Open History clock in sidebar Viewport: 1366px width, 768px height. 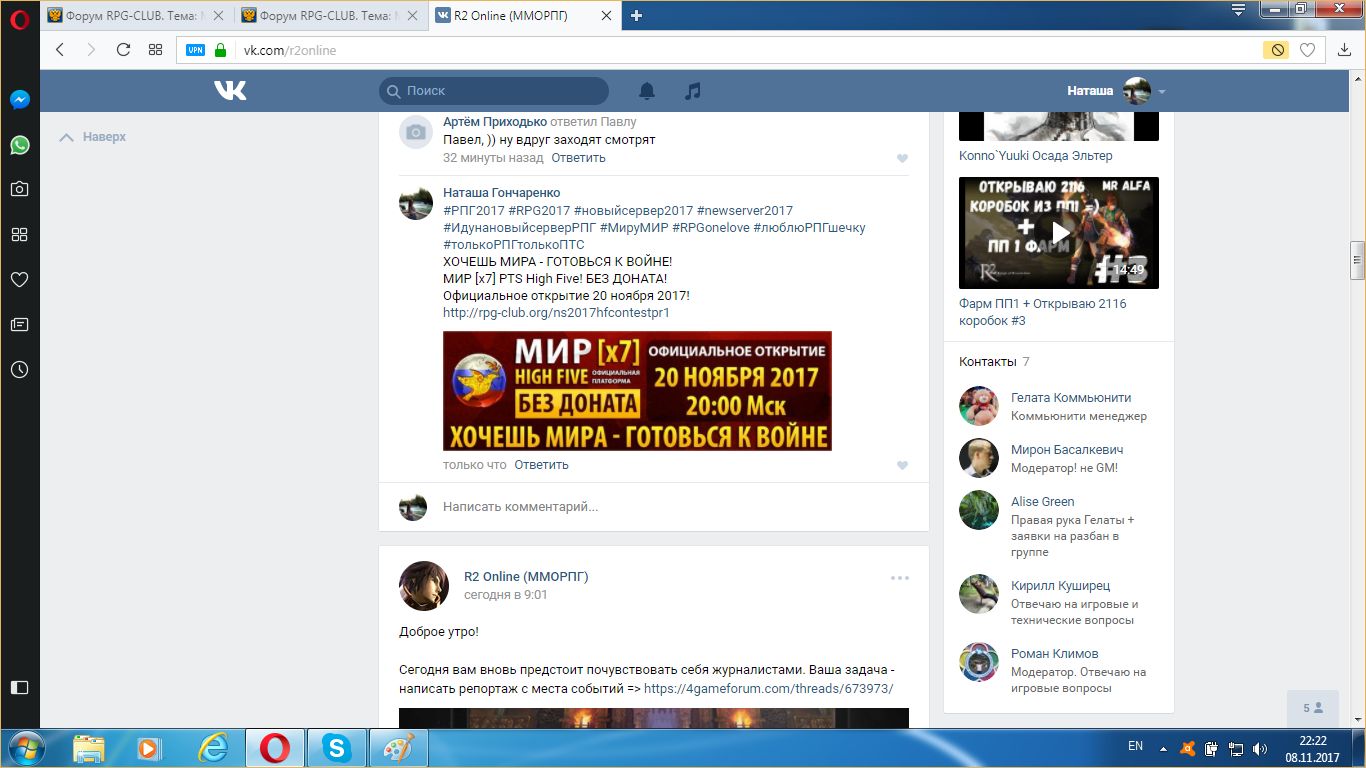19,369
